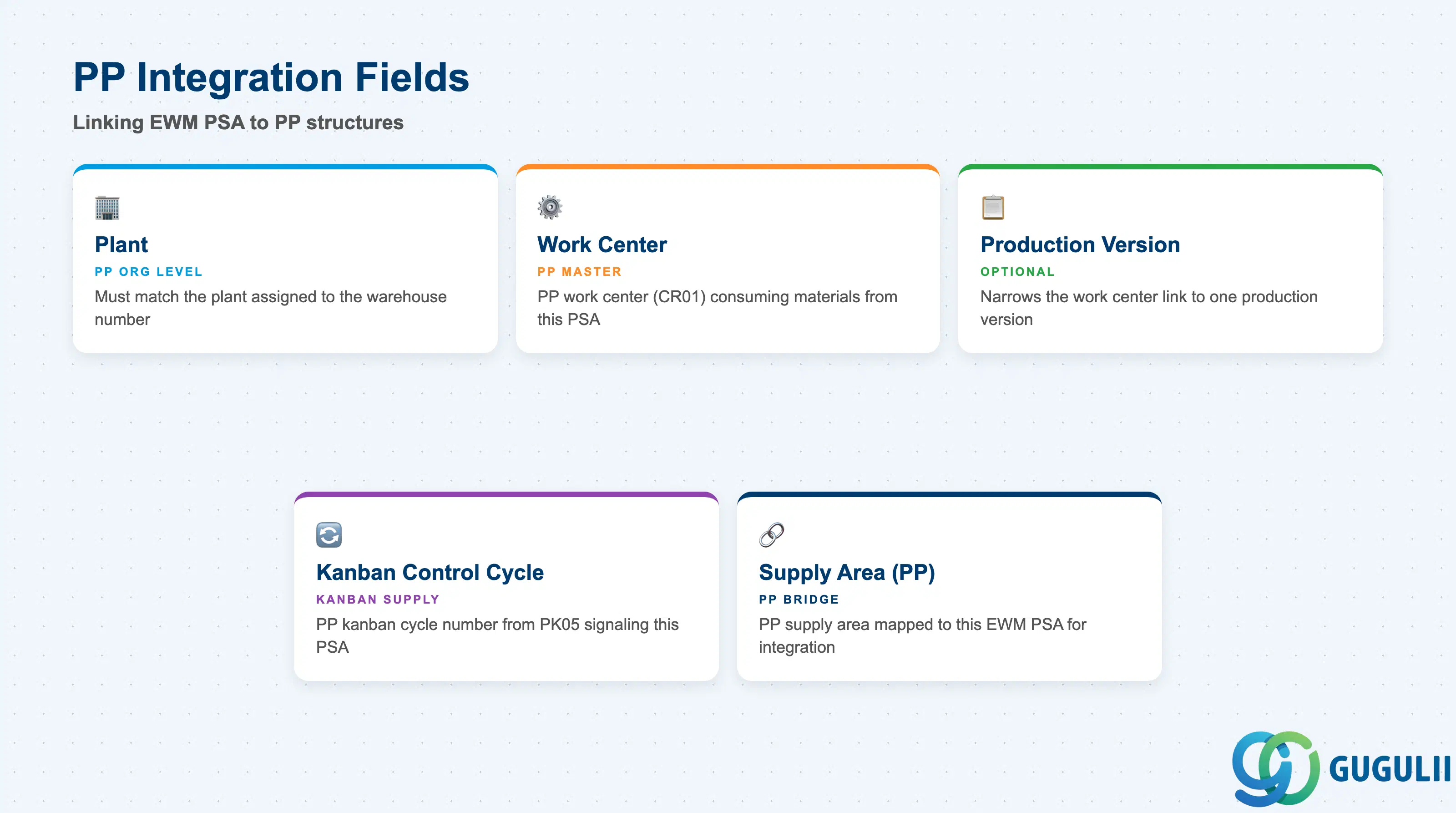
Task: Click the 'PP ORG LEVEL' label
Action: pos(148,271)
